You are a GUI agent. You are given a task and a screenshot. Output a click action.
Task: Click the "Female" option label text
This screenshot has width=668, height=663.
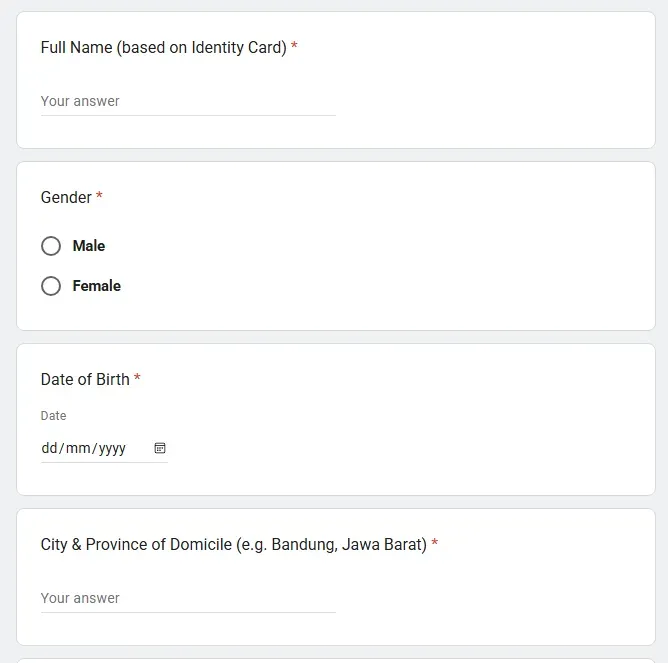97,286
